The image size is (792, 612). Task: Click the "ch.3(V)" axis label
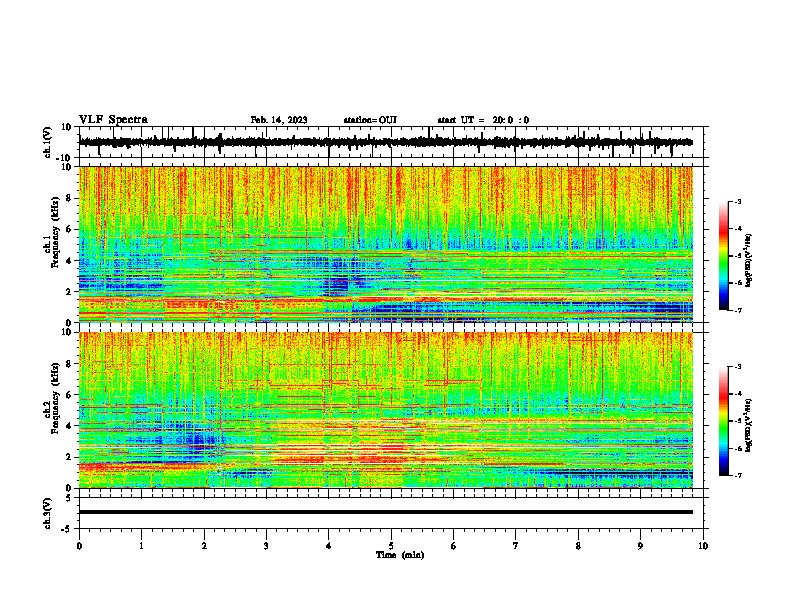(48, 513)
